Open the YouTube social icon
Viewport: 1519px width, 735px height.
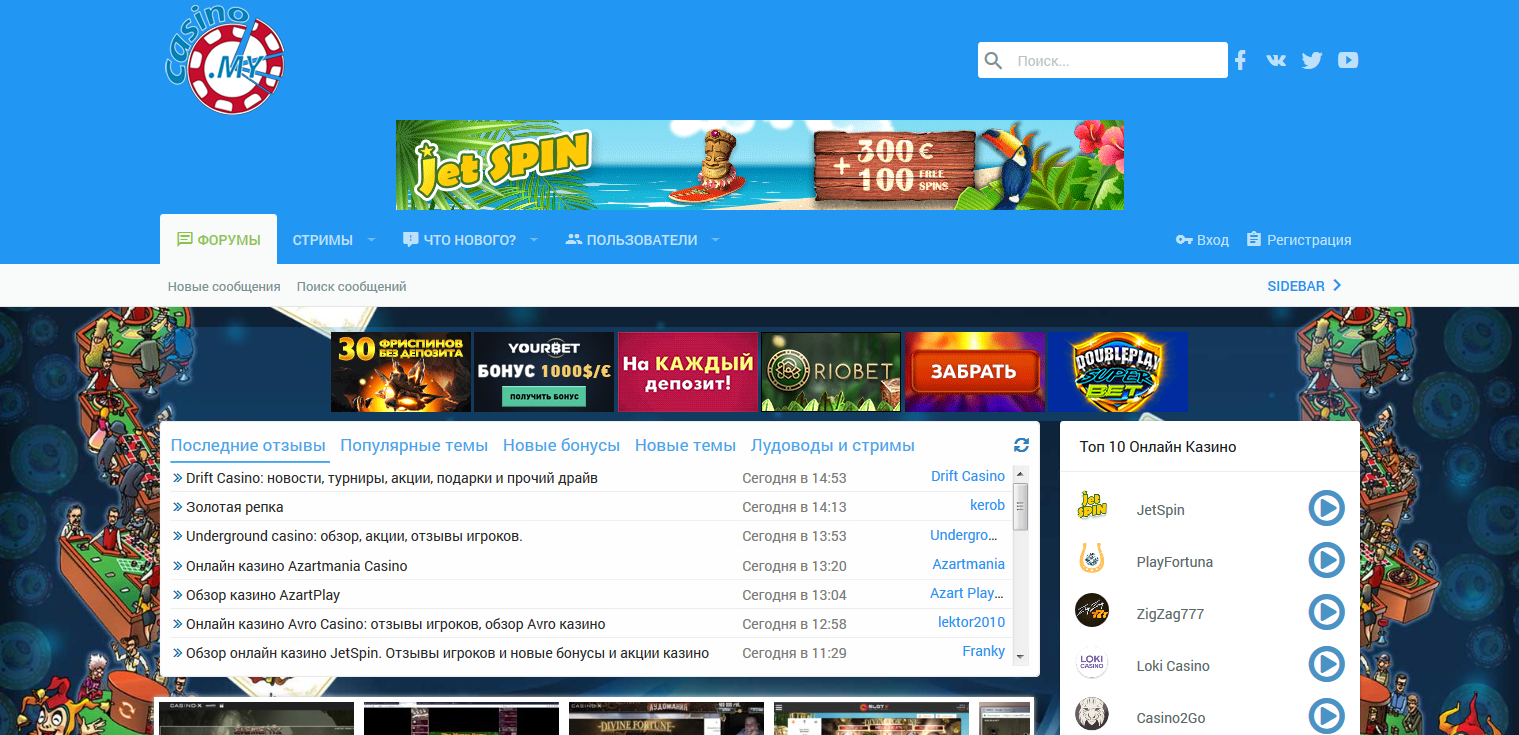pos(1348,60)
